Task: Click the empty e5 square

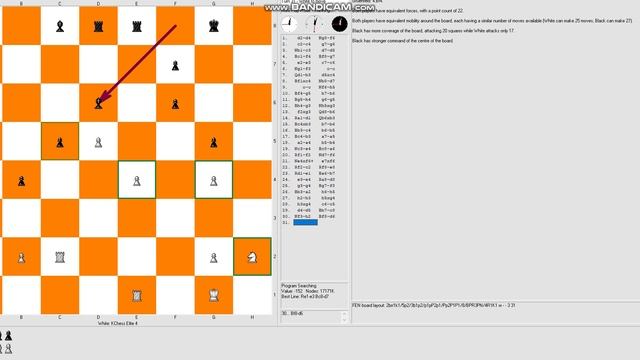Action: click(137, 141)
